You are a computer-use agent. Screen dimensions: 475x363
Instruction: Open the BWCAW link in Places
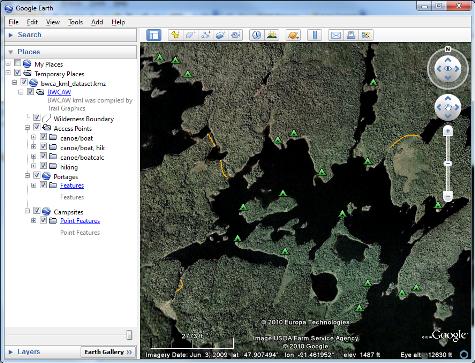coord(59,92)
